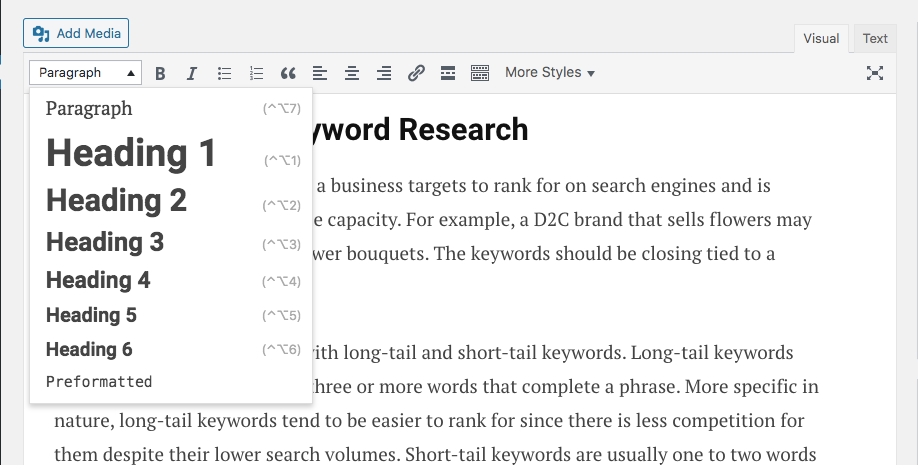Apply blockquote formatting
The height and width of the screenshot is (465, 918).
coord(288,73)
